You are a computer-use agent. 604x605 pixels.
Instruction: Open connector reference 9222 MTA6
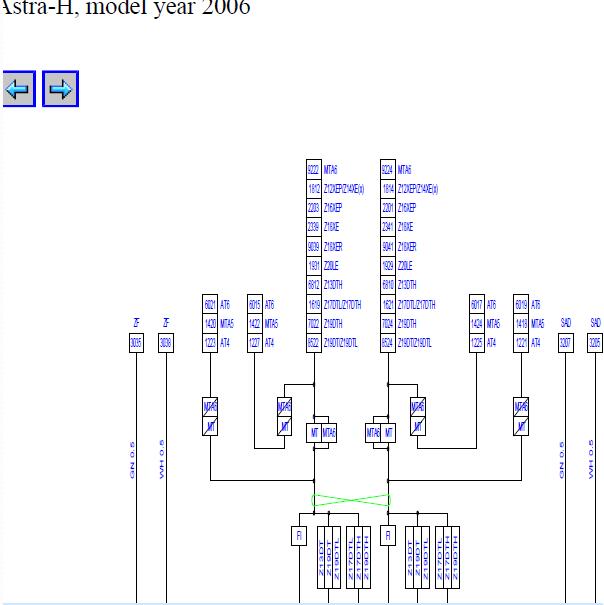point(314,169)
